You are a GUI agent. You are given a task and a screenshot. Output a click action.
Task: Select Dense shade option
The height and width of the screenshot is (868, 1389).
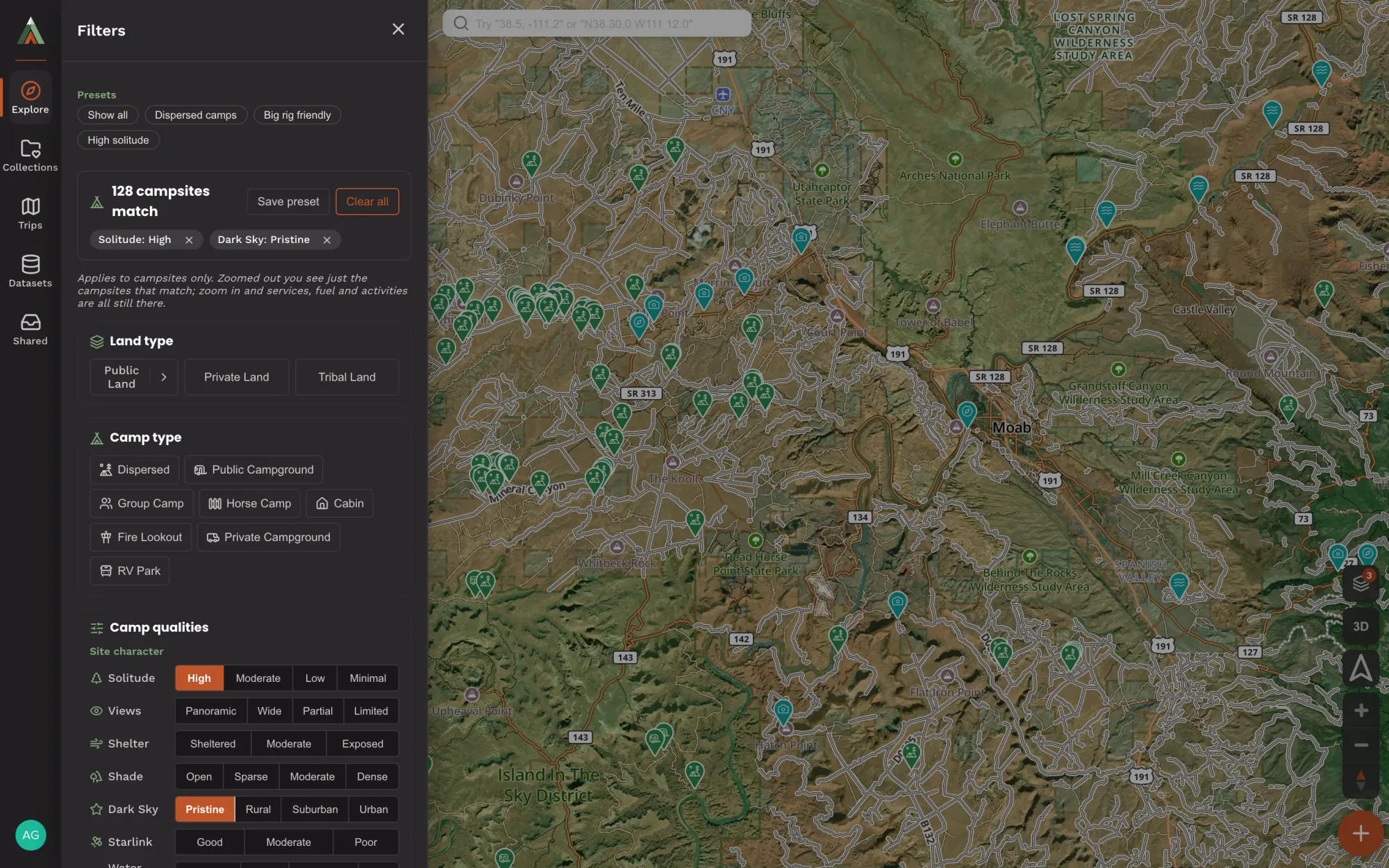click(372, 776)
